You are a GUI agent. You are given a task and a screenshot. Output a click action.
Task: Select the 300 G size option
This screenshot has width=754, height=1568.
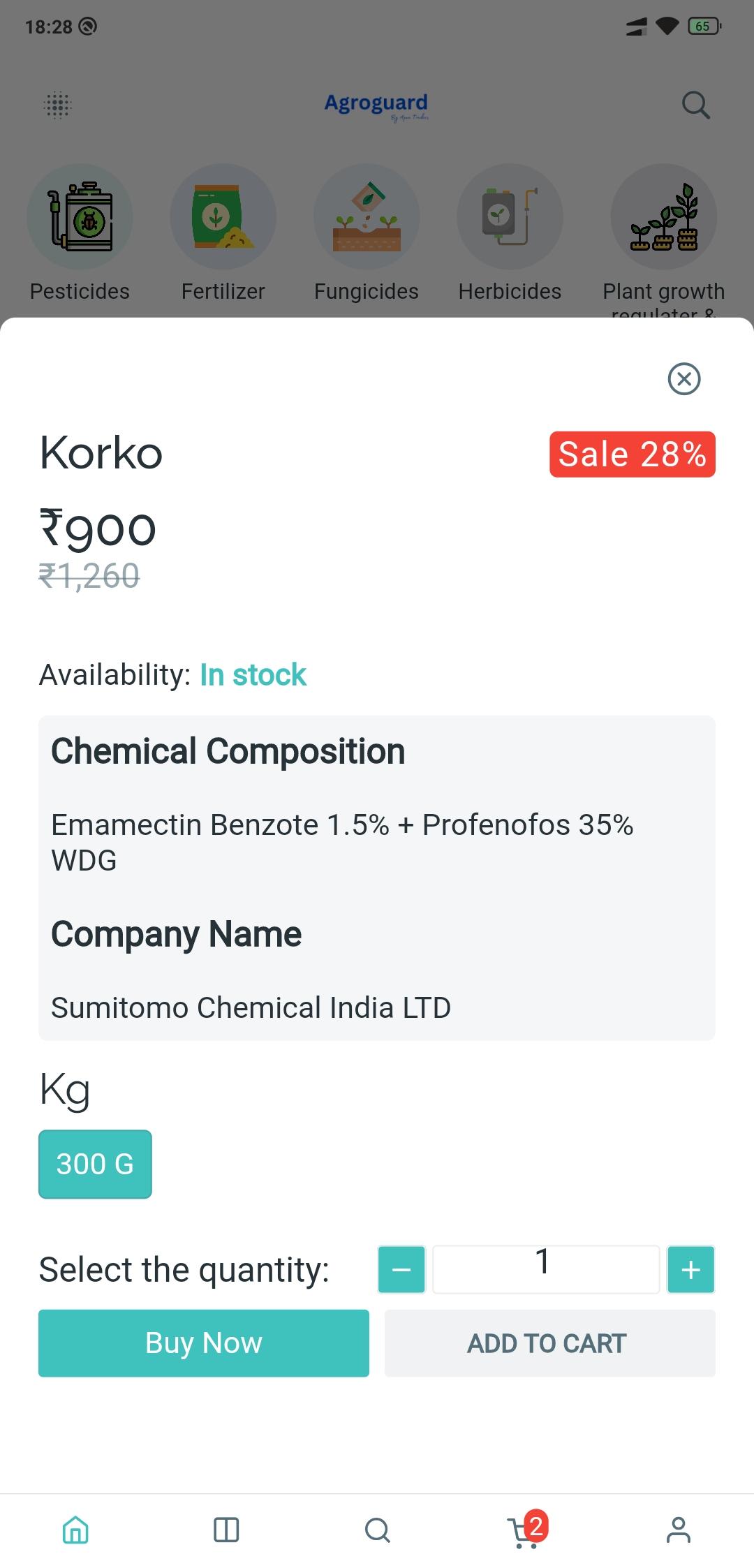tap(95, 1164)
